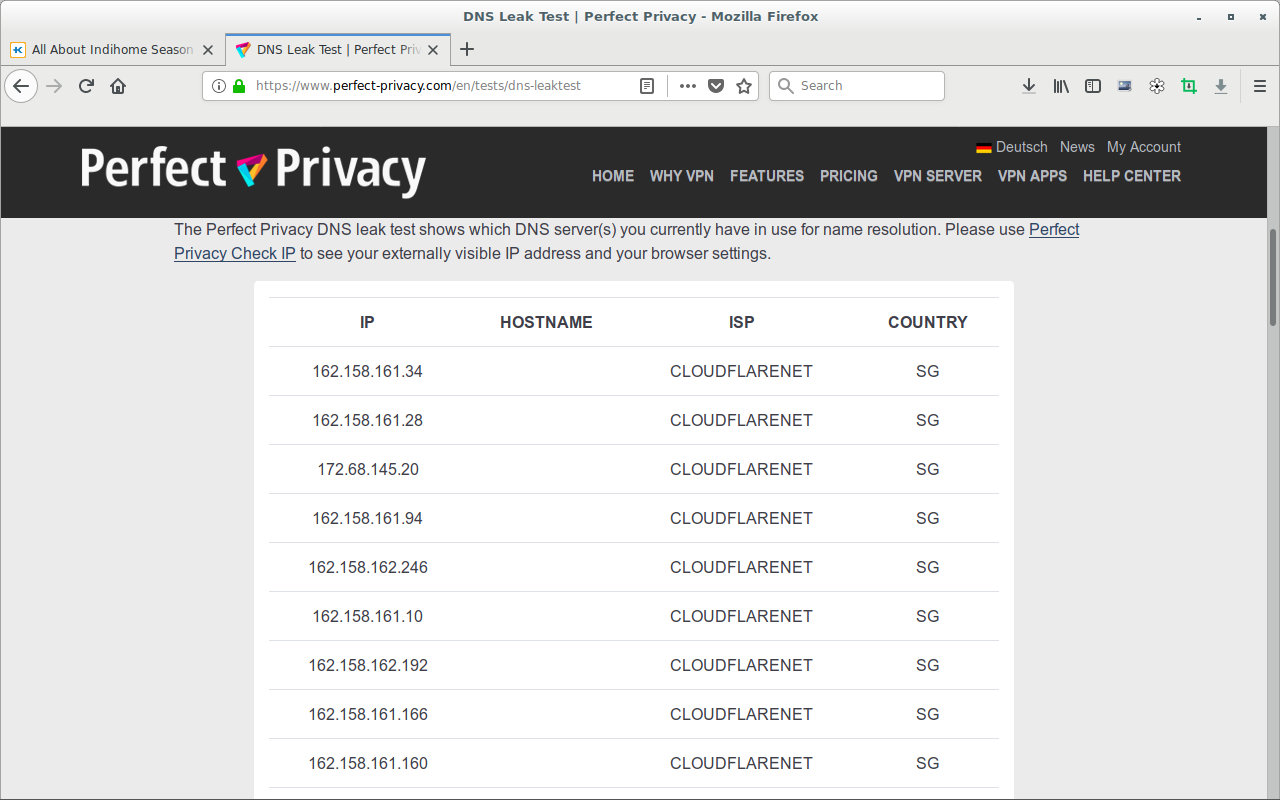The width and height of the screenshot is (1280, 800).
Task: Open the PRICING page
Action: click(x=849, y=176)
